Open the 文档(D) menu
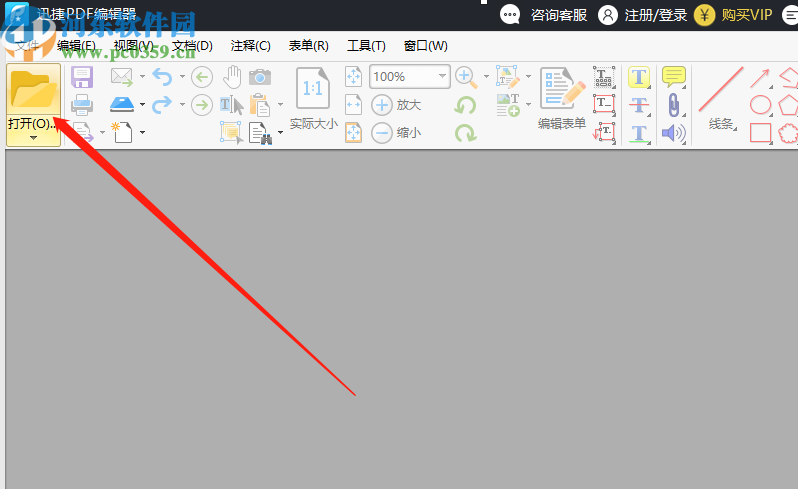Image resolution: width=798 pixels, height=489 pixels. pyautogui.click(x=192, y=46)
